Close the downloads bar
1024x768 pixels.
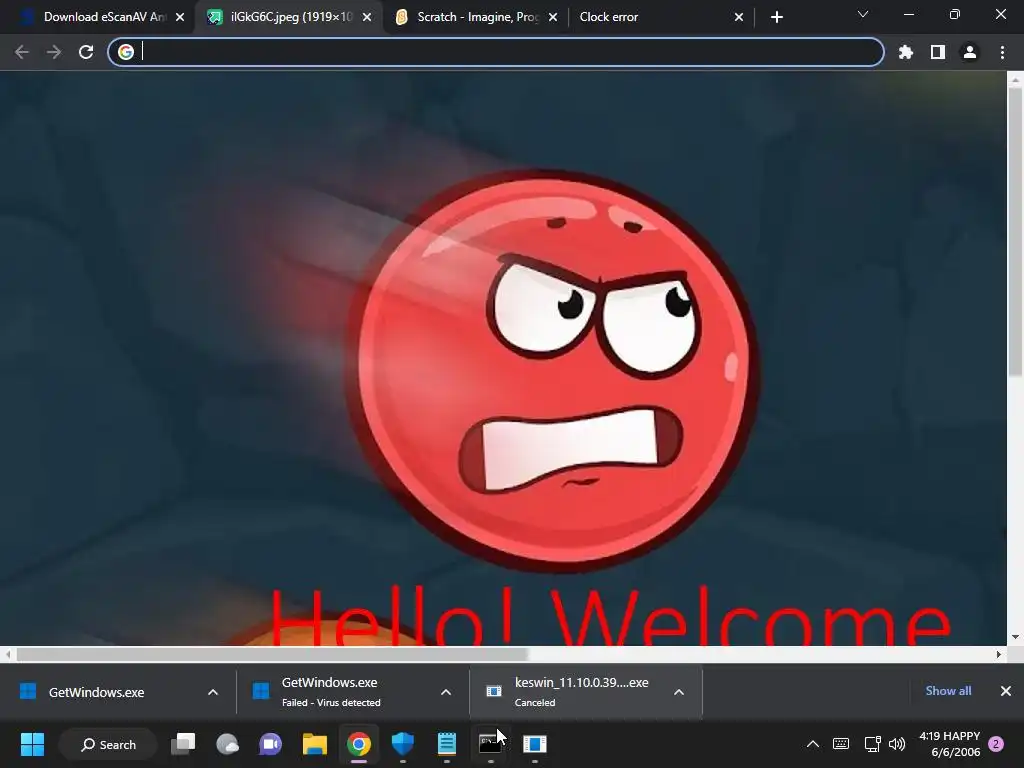tap(1006, 691)
